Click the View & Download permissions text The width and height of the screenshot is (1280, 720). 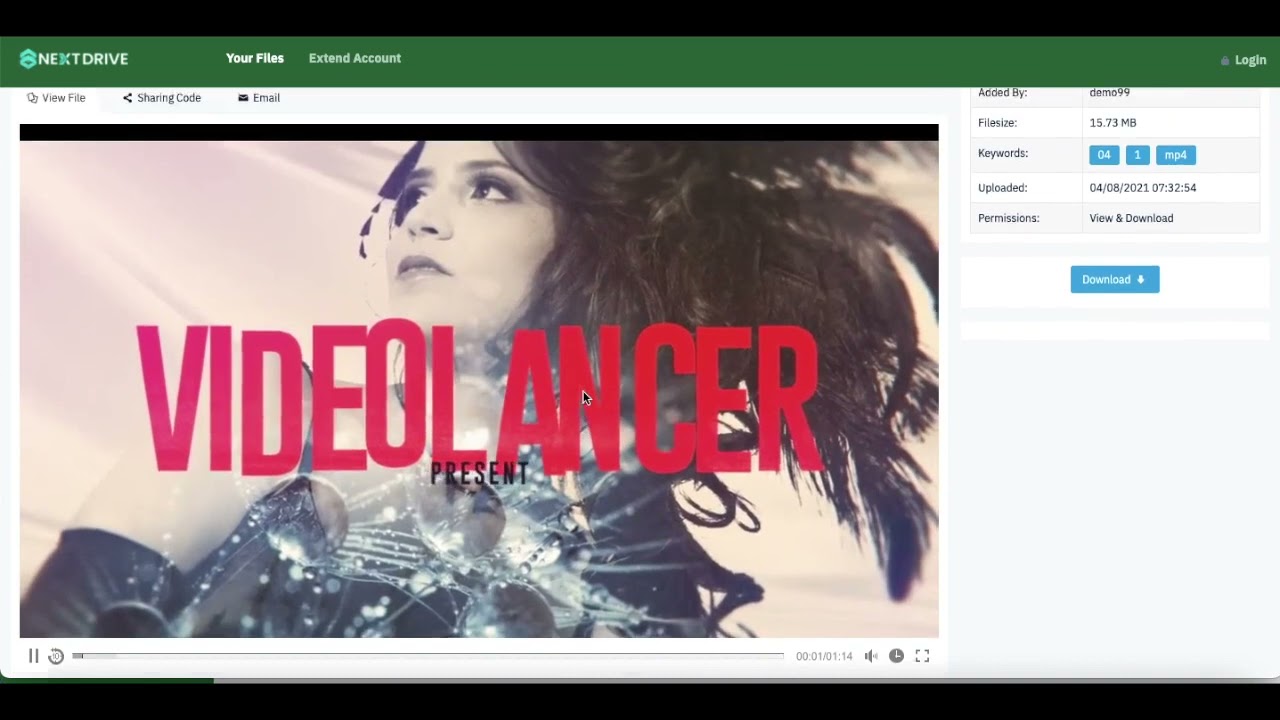pos(1131,218)
